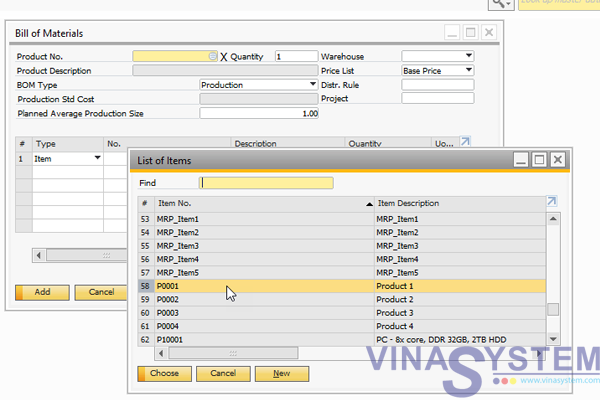This screenshot has height=400, width=600.
Task: Click Choose button in List of Items
Action: [165, 374]
